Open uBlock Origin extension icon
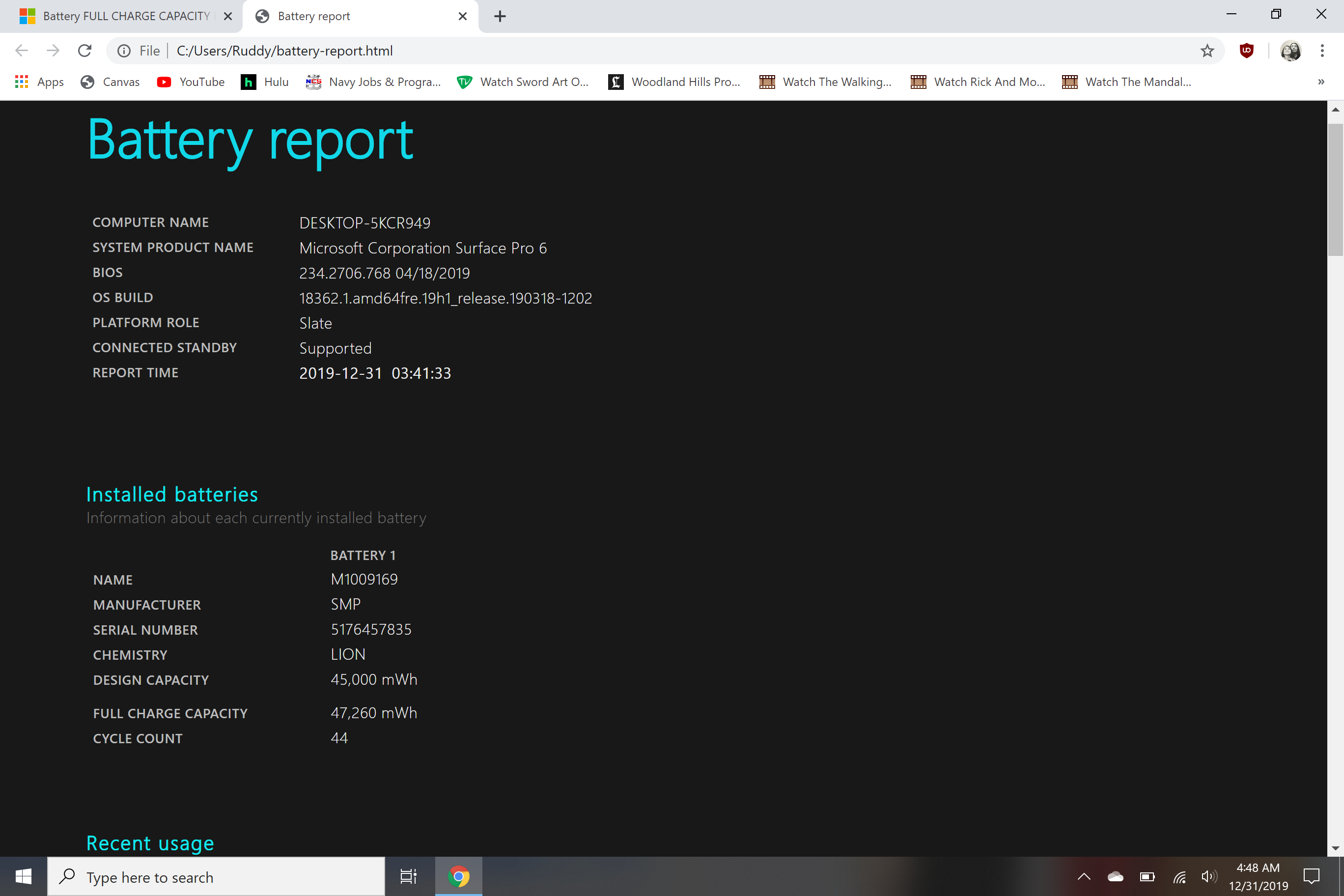This screenshot has width=1344, height=896. pos(1246,51)
